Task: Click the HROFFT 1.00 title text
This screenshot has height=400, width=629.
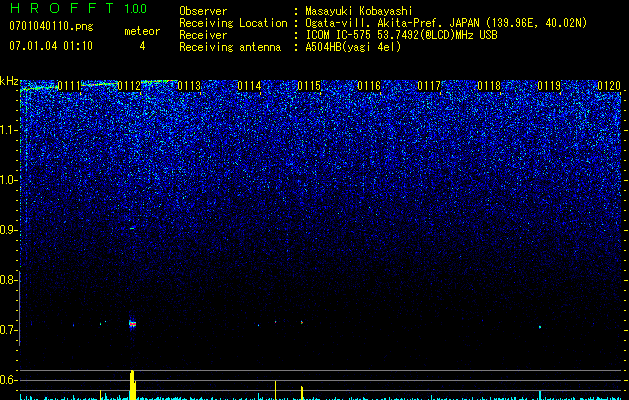Action: (x=78, y=8)
